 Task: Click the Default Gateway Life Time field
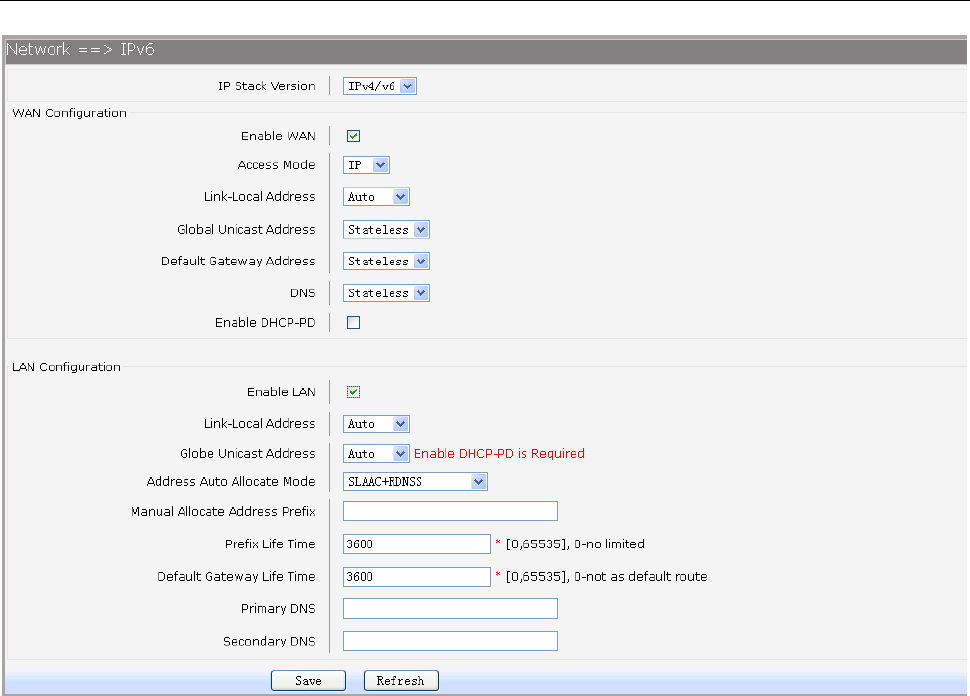417,577
